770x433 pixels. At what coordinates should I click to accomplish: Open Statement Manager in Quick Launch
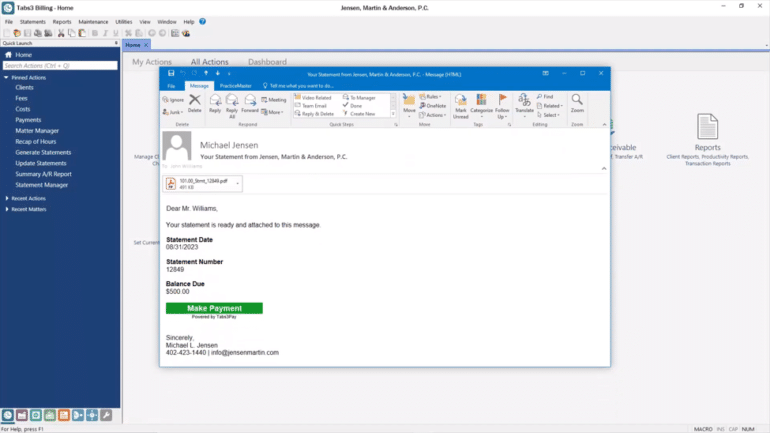click(x=41, y=185)
